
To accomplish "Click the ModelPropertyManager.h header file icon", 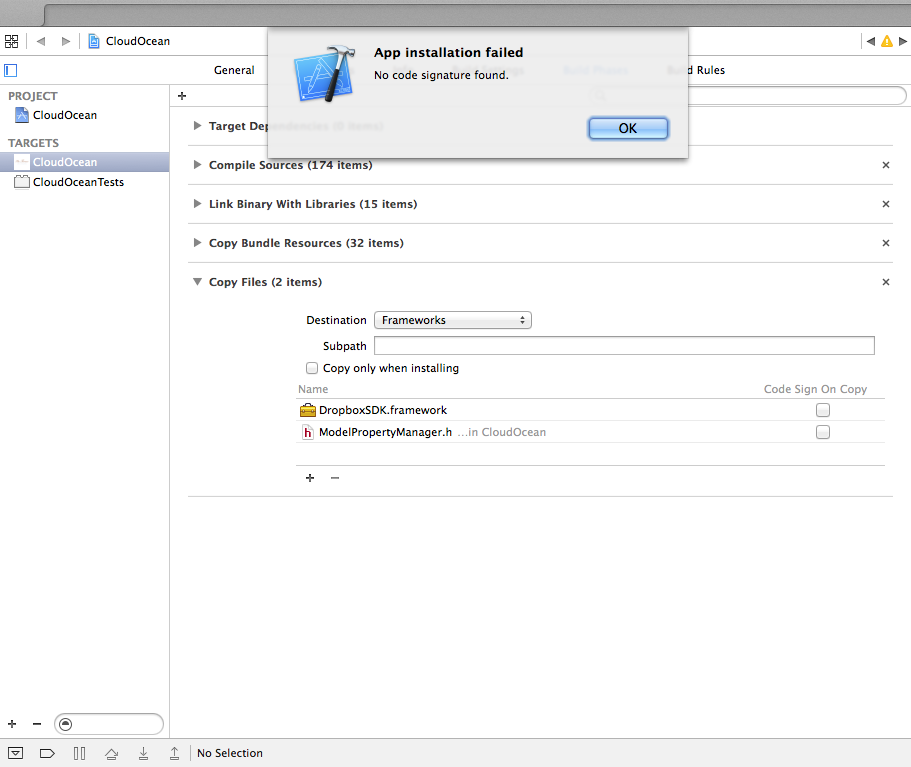I will (307, 432).
